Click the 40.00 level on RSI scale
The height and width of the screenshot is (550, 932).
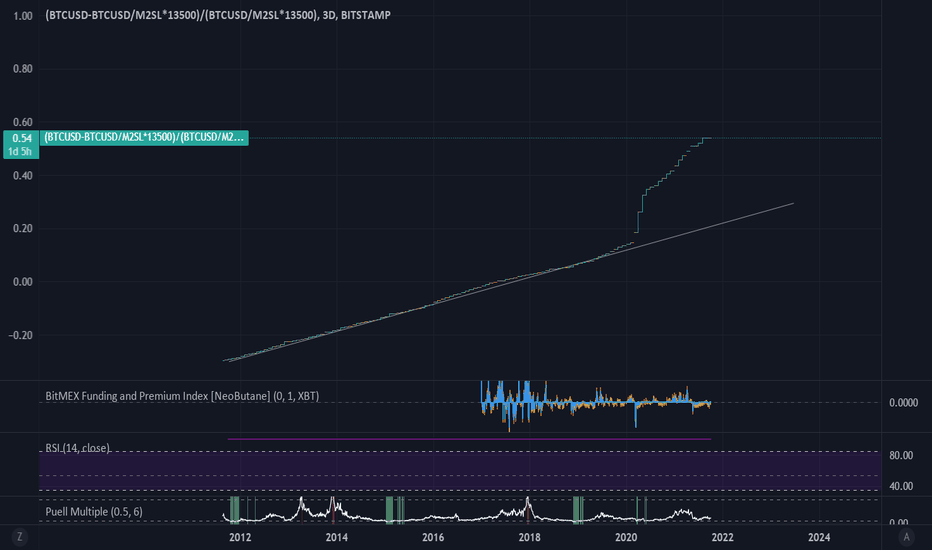pyautogui.click(x=901, y=486)
